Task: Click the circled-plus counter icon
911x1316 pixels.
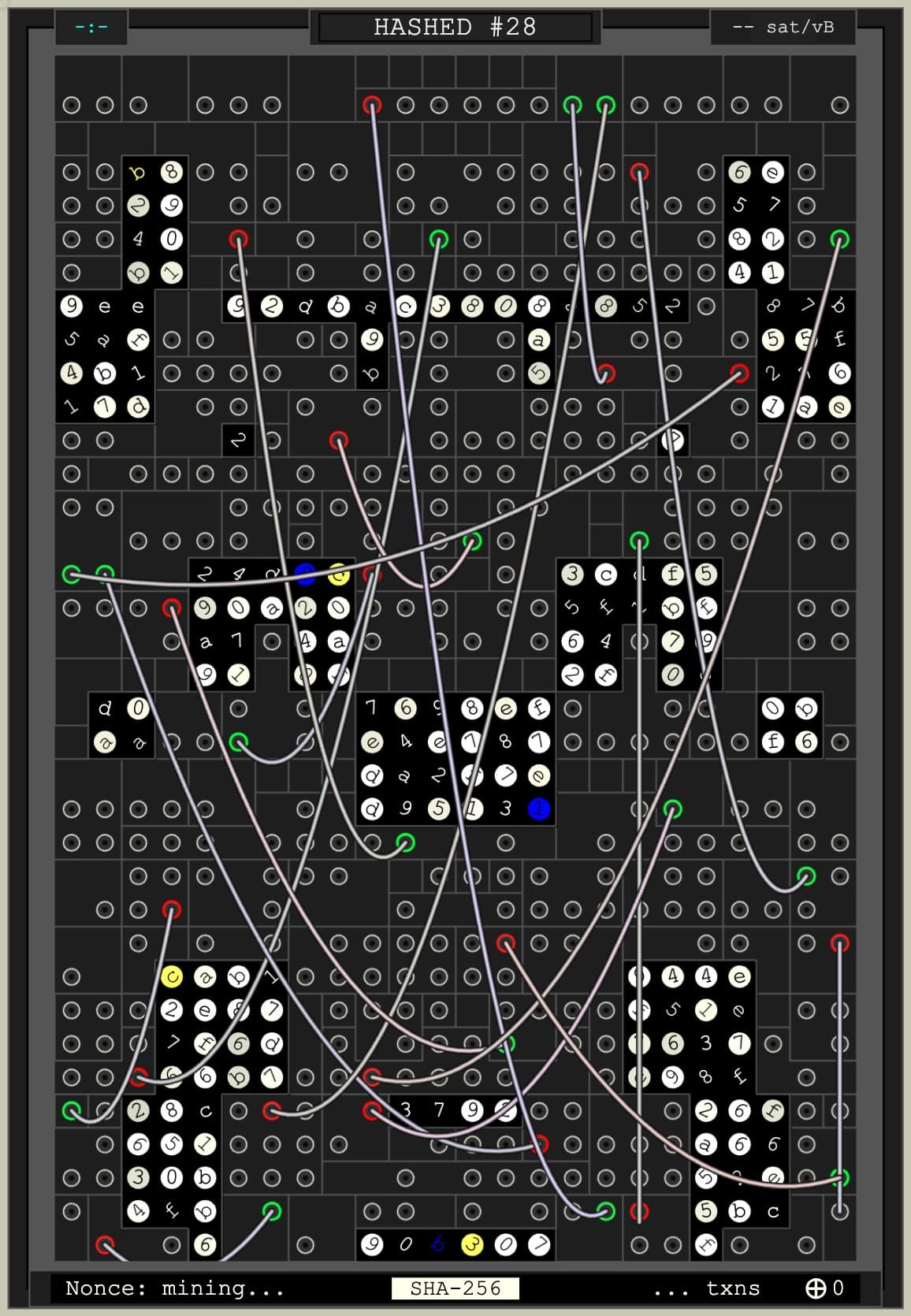Action: [816, 1288]
